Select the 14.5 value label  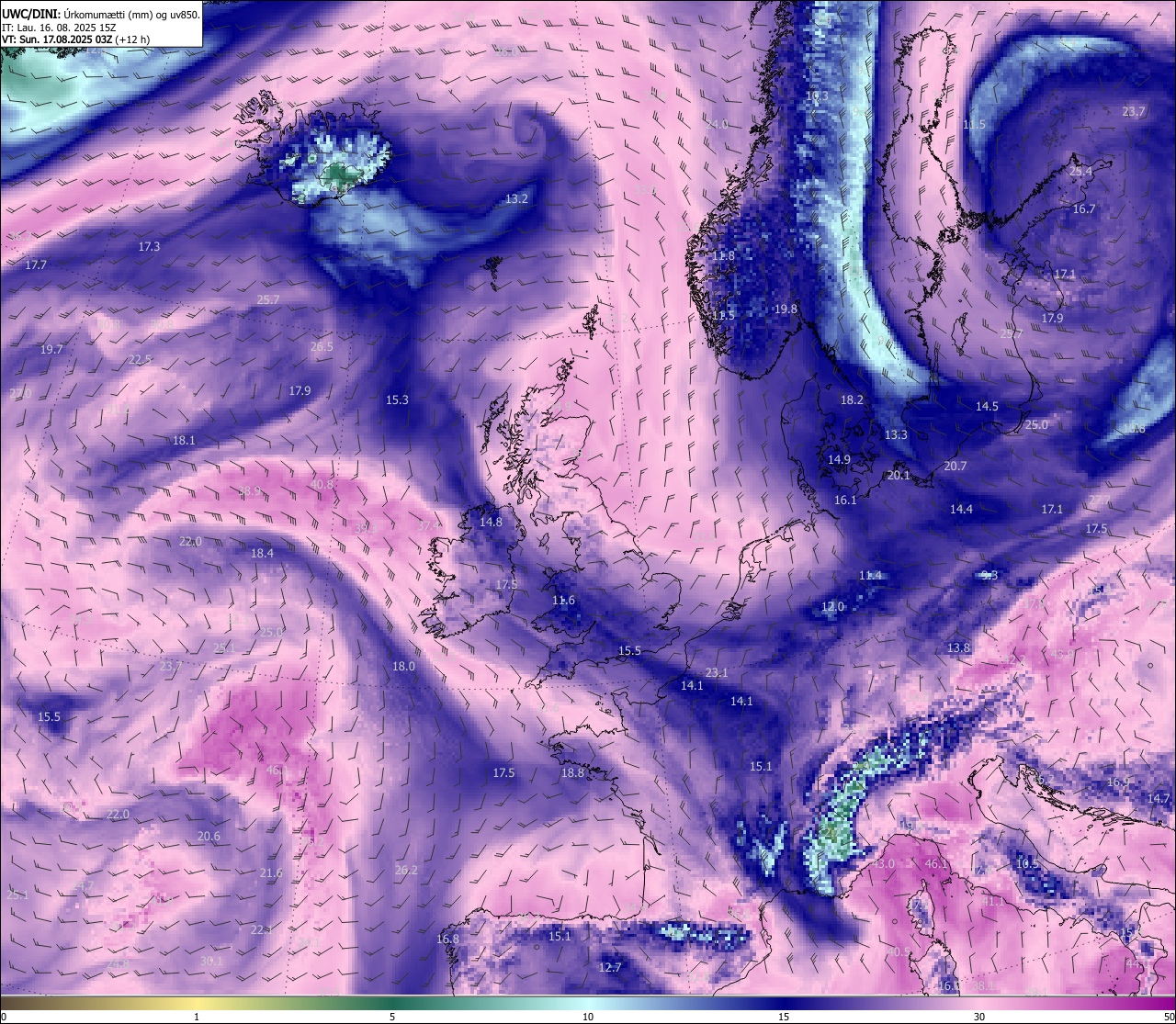coord(987,407)
